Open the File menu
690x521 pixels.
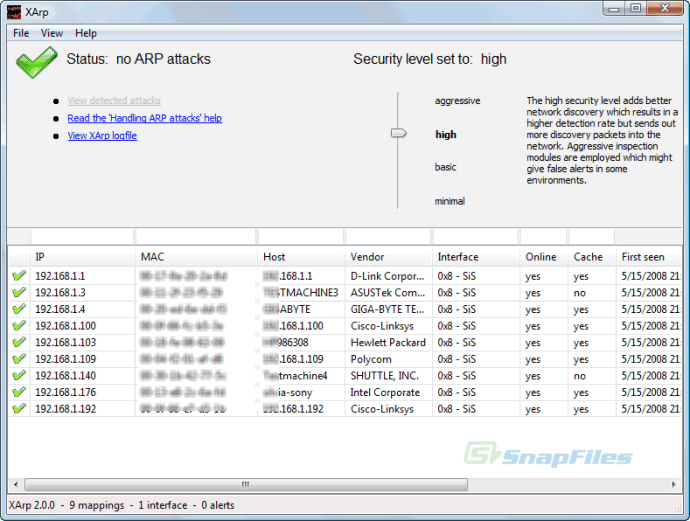coord(21,33)
